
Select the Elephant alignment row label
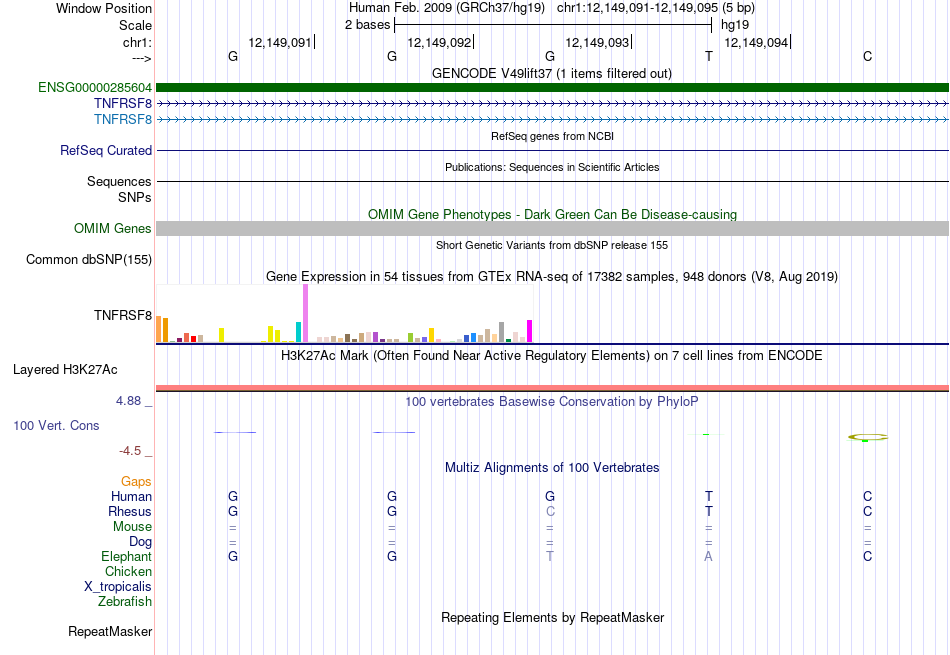click(x=126, y=556)
